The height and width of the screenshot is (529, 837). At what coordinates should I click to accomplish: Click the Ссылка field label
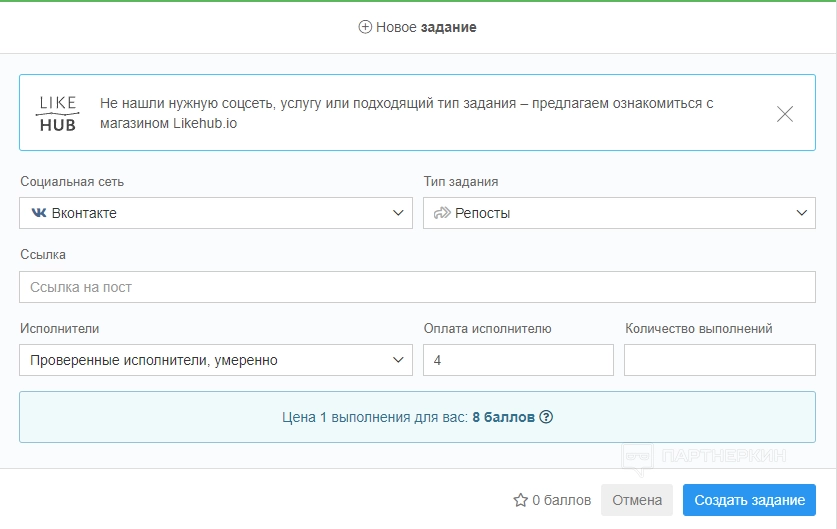click(43, 255)
